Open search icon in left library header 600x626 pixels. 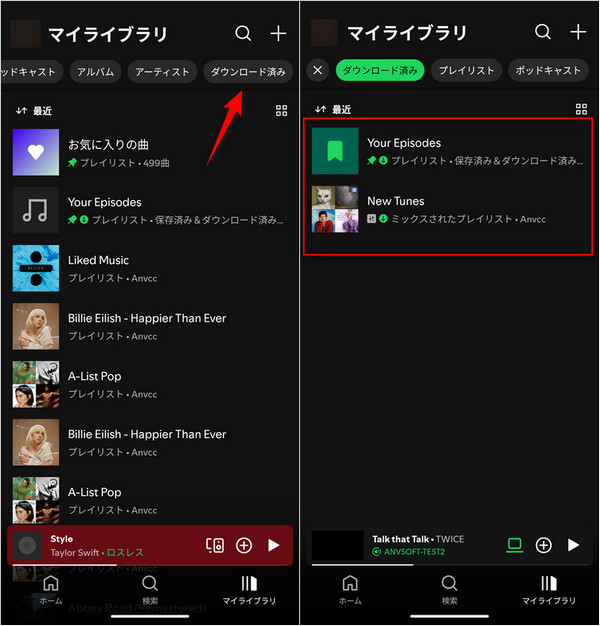tap(243, 34)
